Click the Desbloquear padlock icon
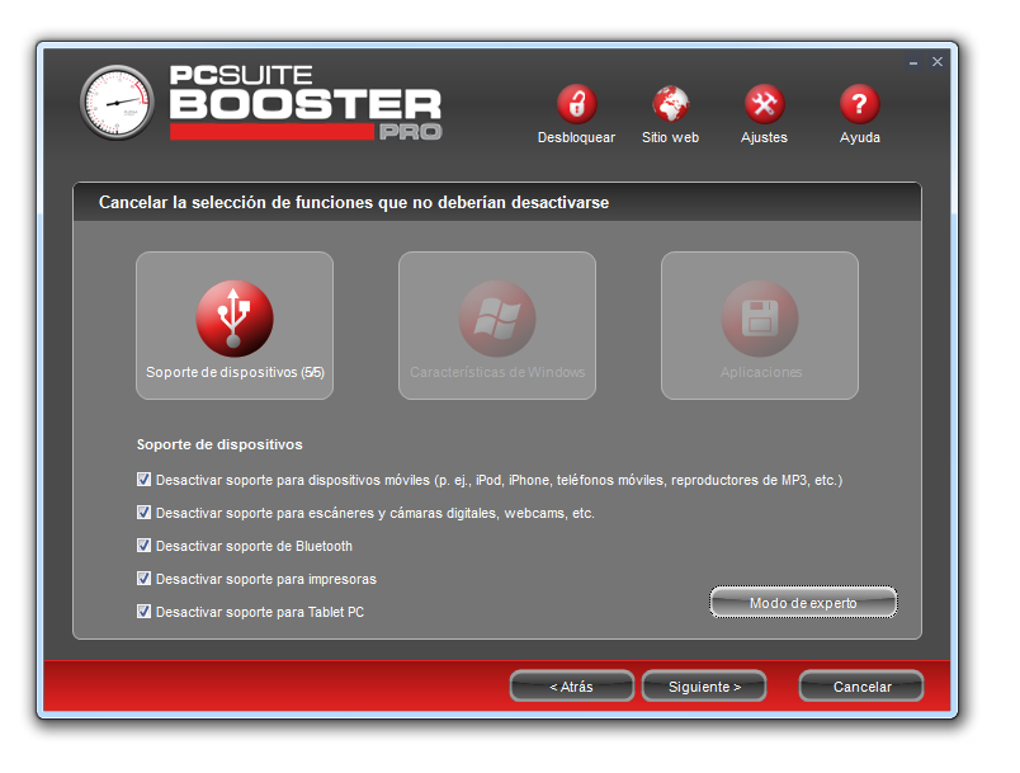Viewport: 1020px width, 773px height. point(576,101)
